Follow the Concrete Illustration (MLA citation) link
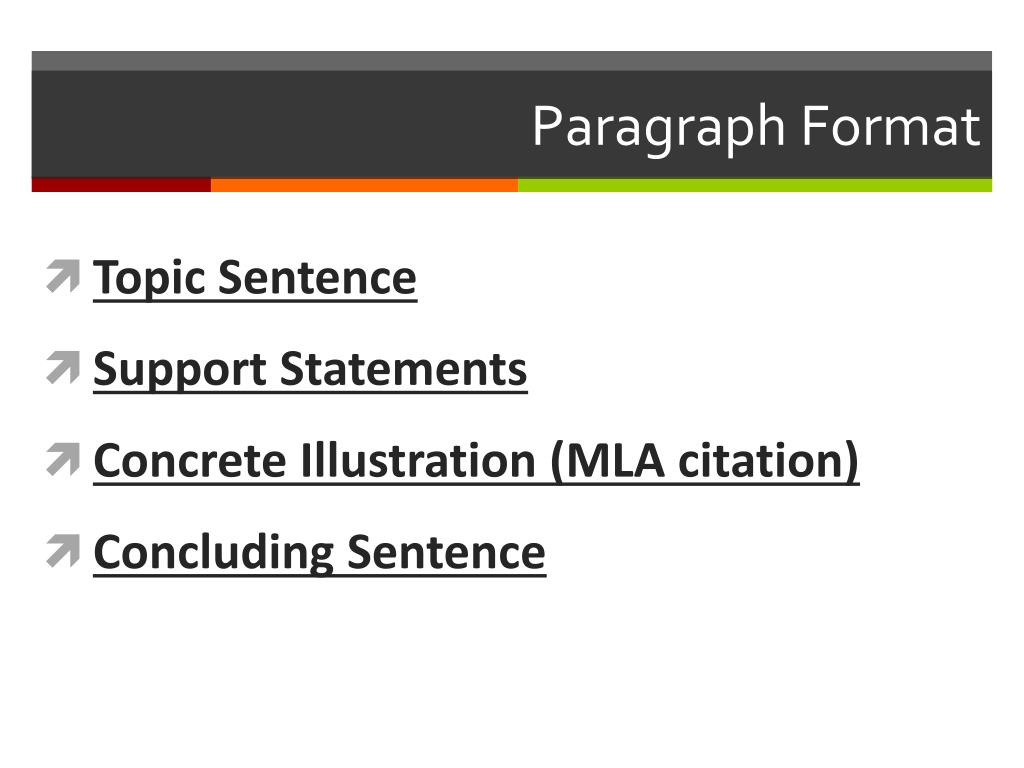The image size is (1024, 768). (476, 462)
